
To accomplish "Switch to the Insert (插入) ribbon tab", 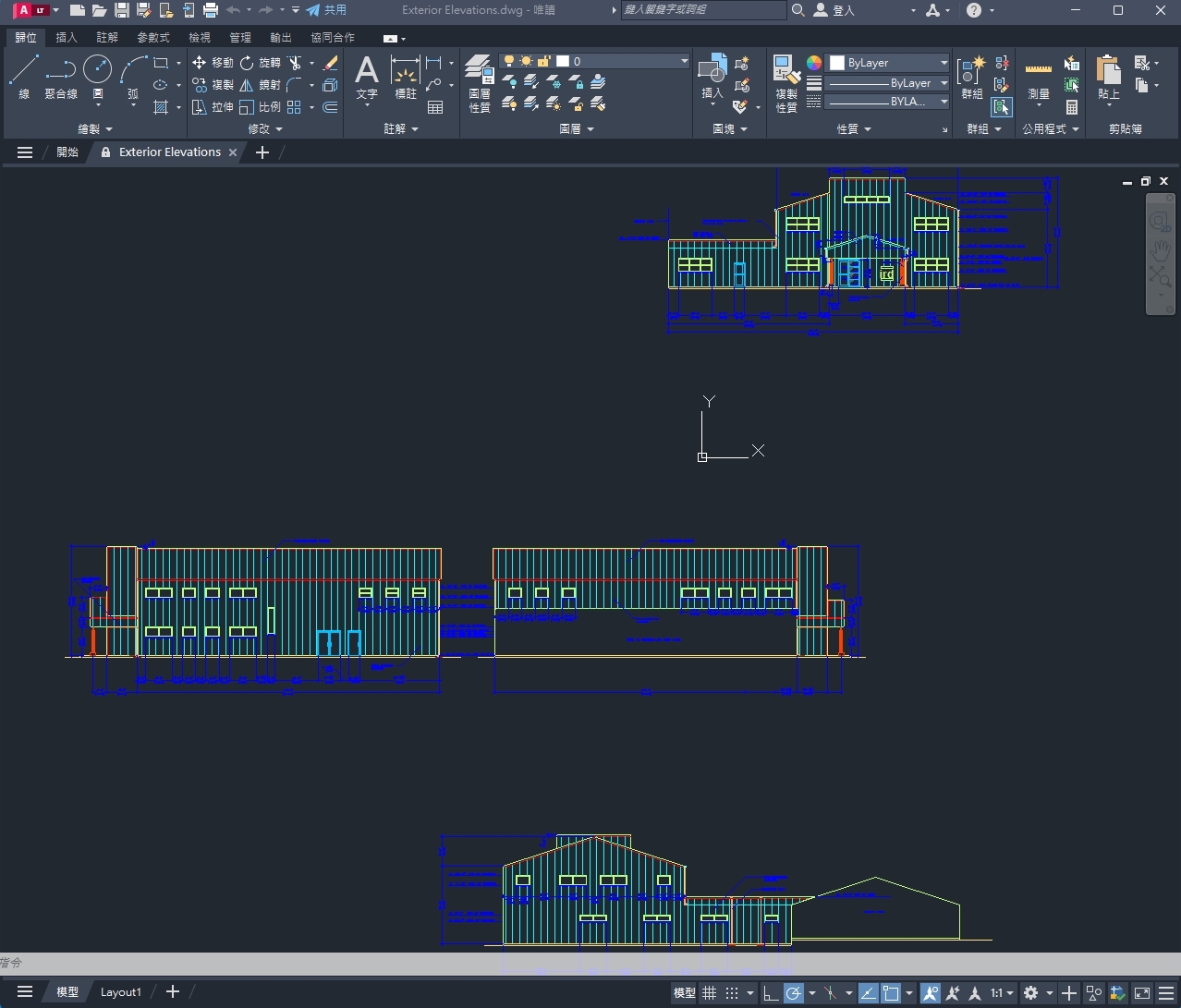I will coord(67,38).
